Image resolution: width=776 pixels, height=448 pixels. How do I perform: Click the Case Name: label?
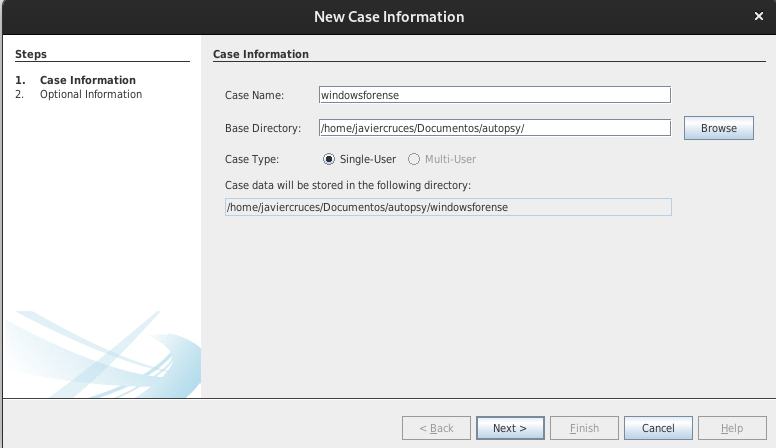[254, 95]
